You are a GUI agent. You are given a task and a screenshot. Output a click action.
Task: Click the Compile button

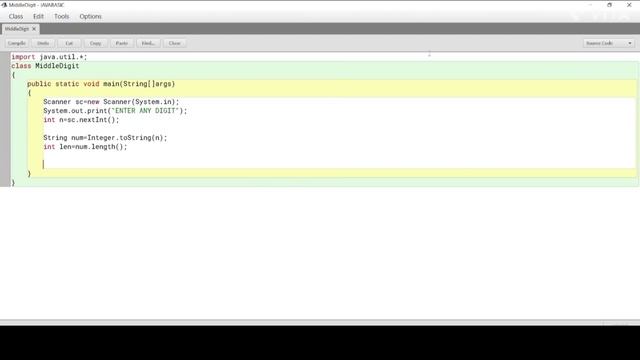click(x=17, y=43)
